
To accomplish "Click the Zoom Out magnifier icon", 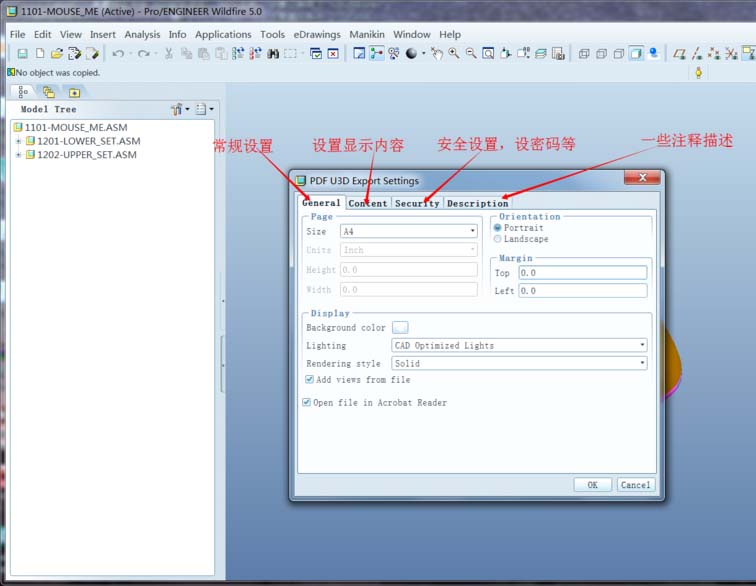I will coord(471,54).
